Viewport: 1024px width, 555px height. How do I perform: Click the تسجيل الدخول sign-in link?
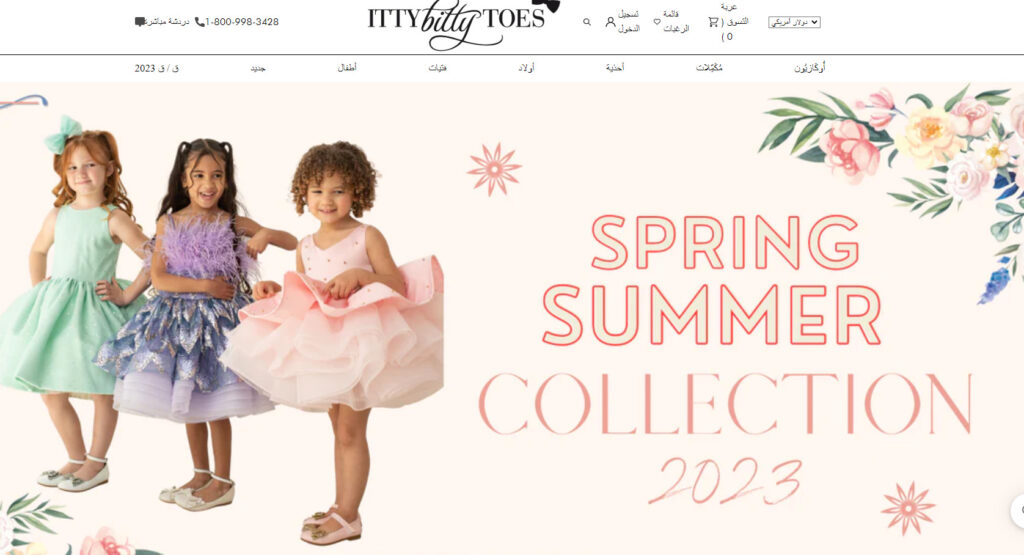(x=628, y=22)
